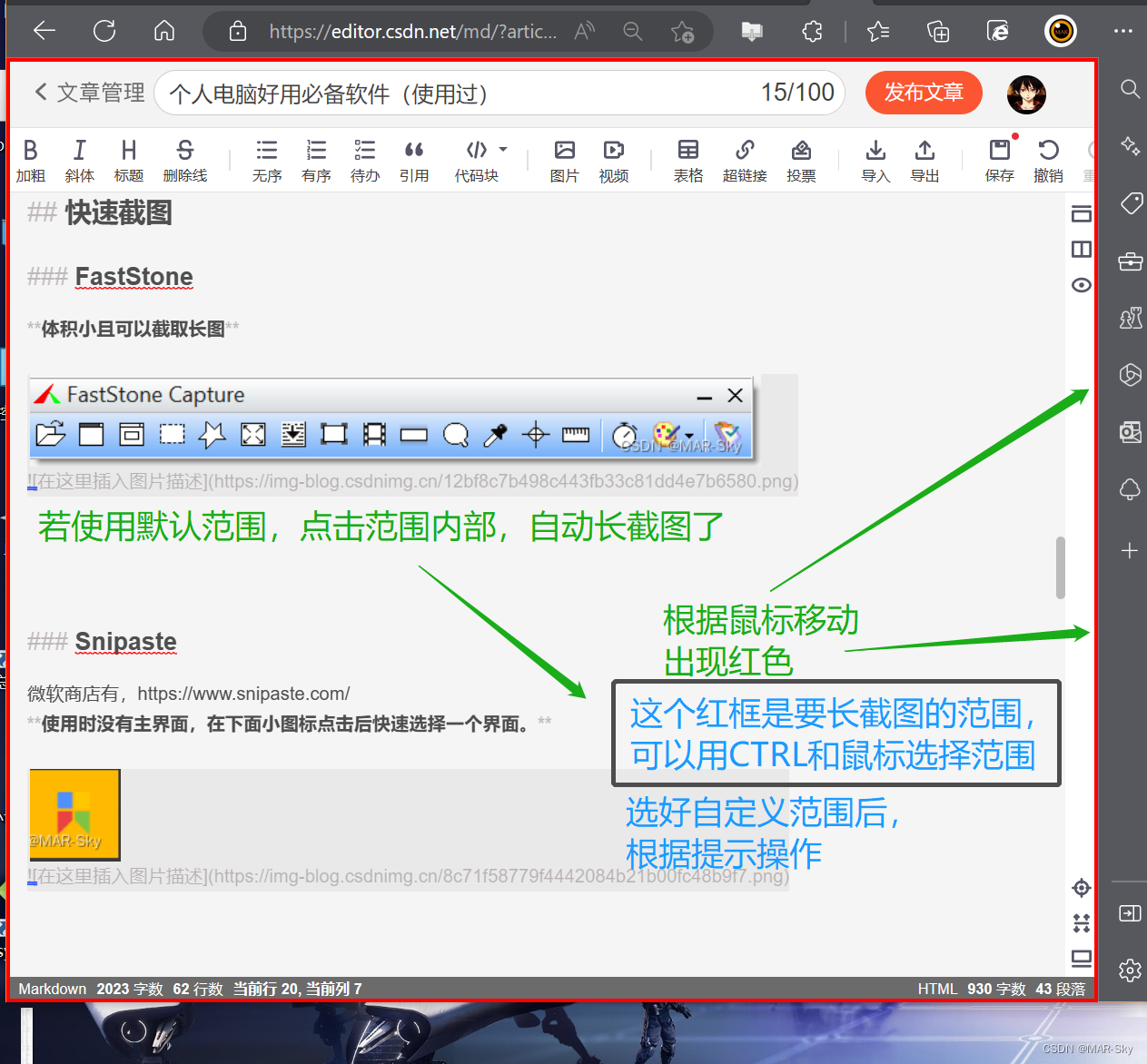
Task: Apply bold with the 加粗 icon
Action: pos(30,161)
